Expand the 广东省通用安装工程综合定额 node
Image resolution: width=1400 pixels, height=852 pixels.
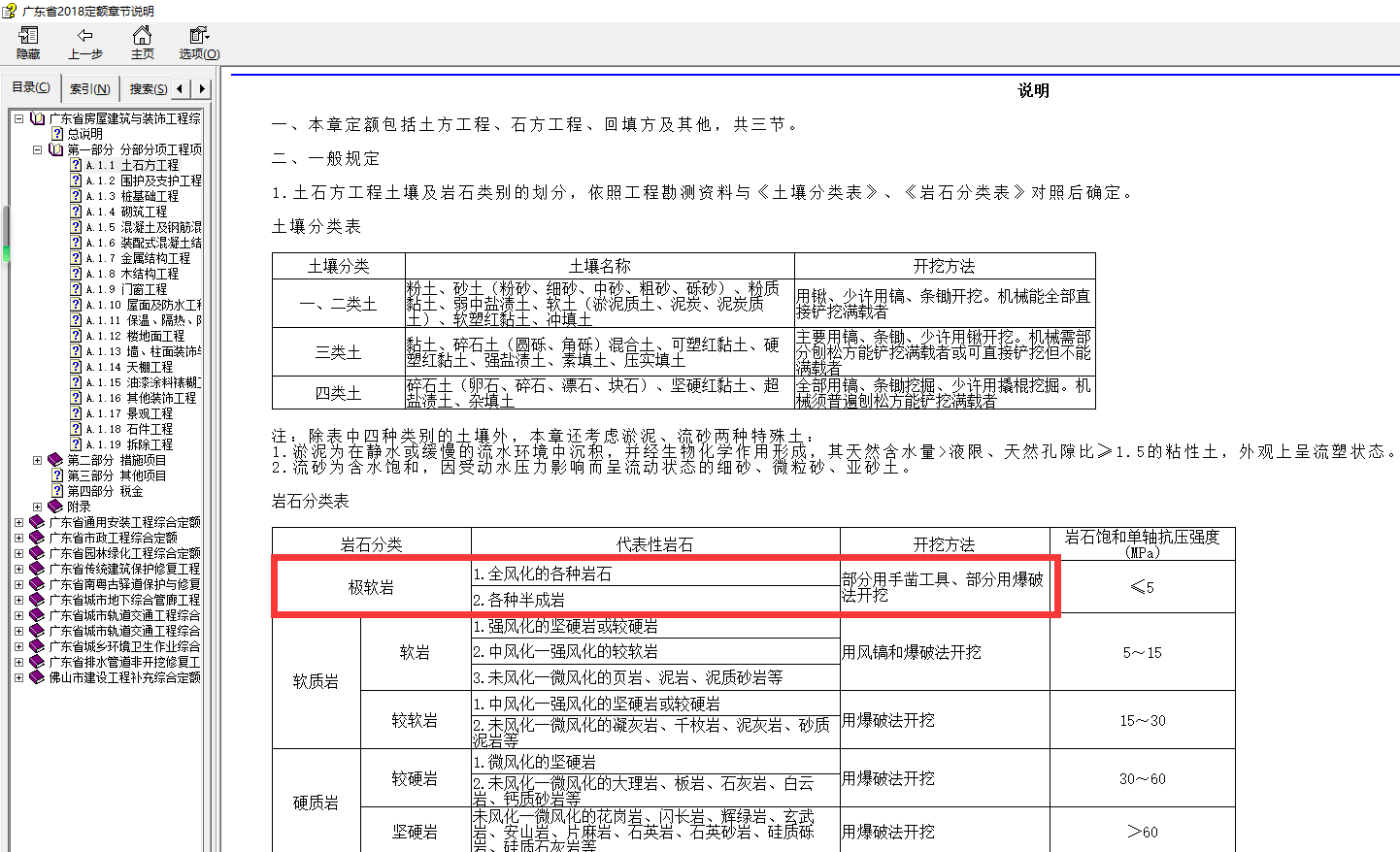pos(19,522)
